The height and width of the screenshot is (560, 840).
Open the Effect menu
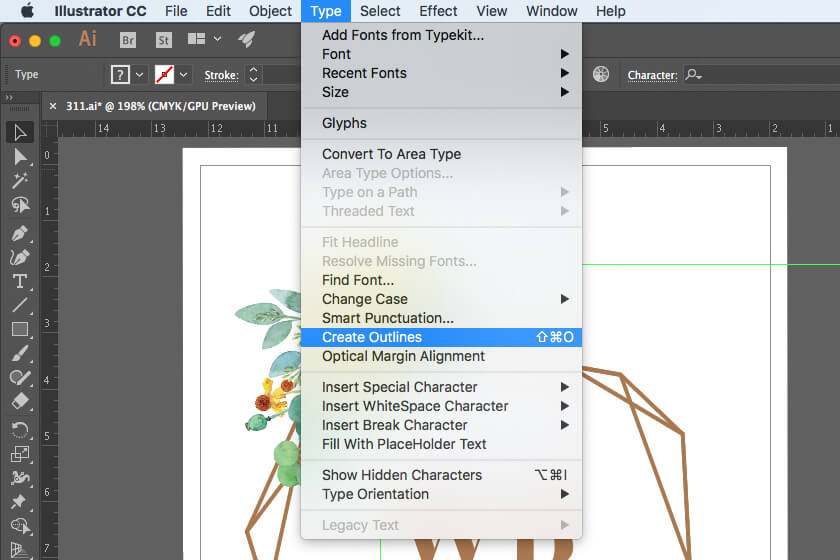click(x=438, y=11)
